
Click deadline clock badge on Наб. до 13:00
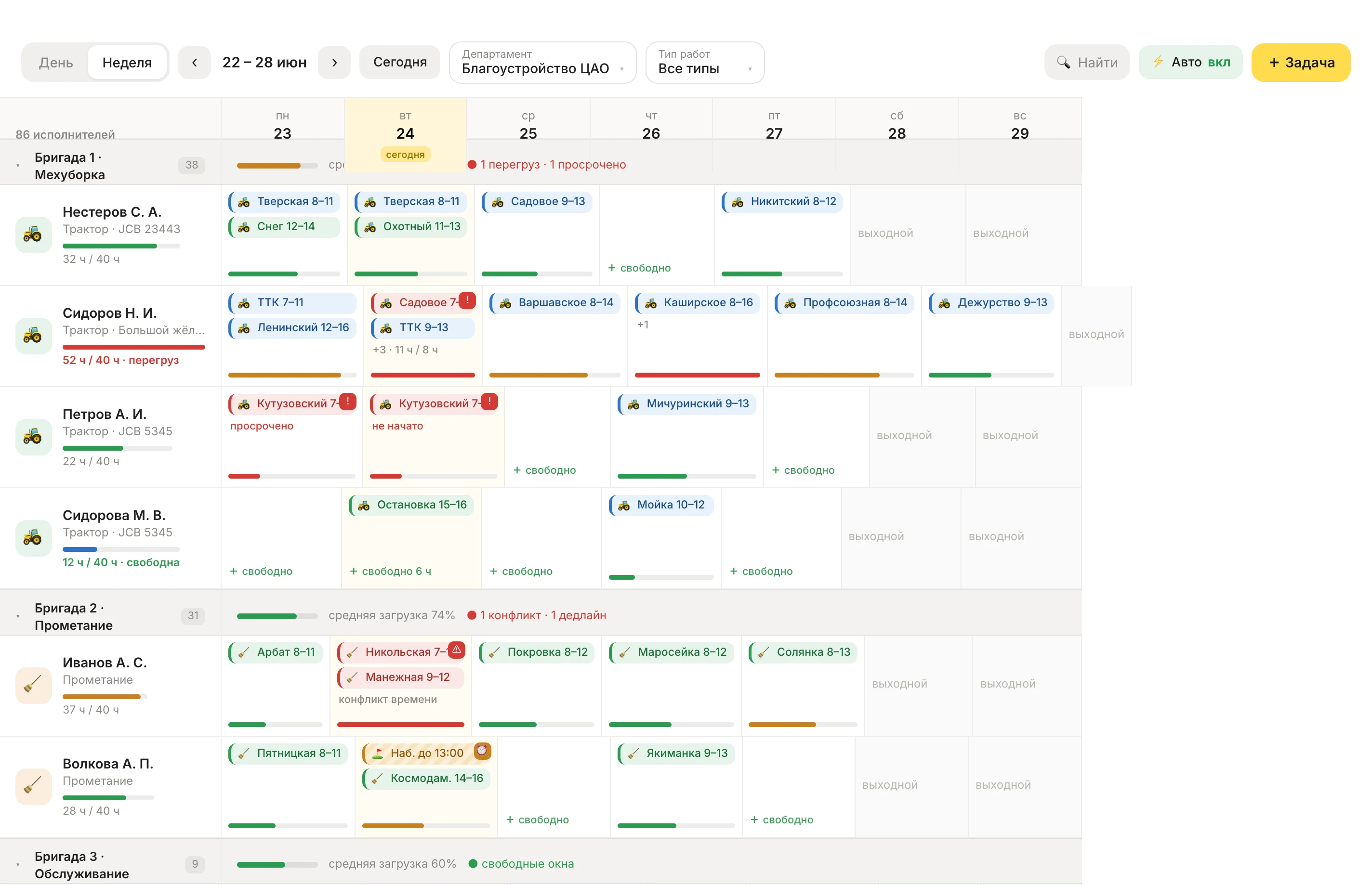tap(482, 751)
